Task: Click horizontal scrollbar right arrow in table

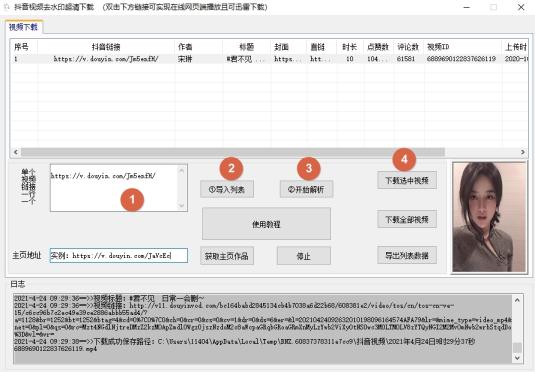Action: point(523,152)
